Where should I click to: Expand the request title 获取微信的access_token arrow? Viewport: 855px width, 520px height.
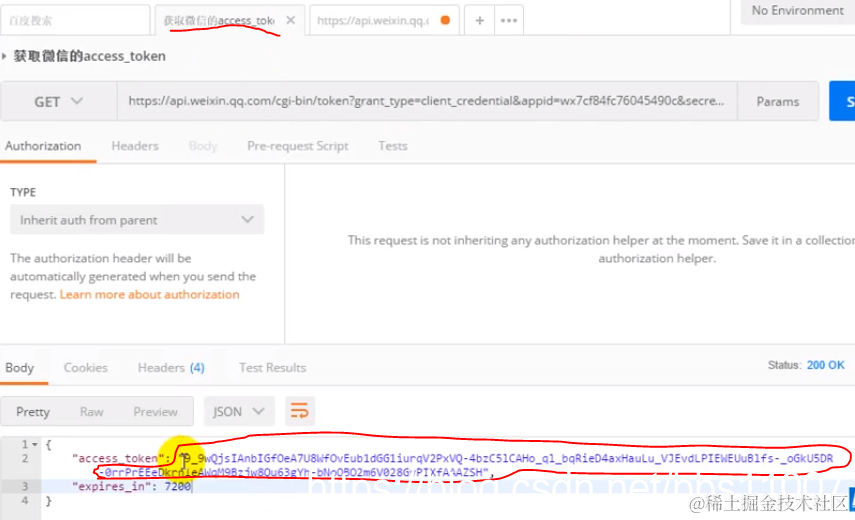point(4,56)
